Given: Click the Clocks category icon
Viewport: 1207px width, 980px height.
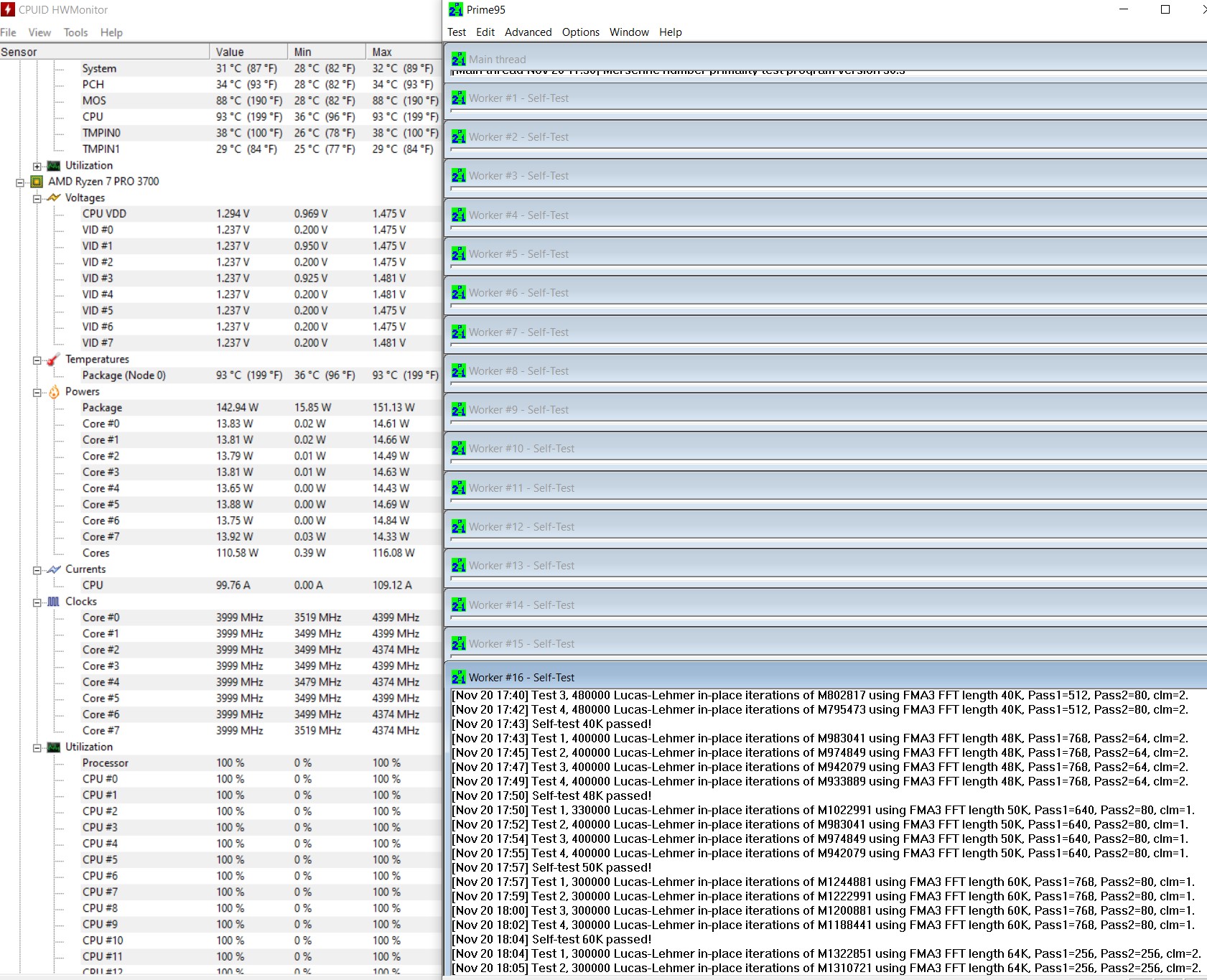Looking at the screenshot, I should click(x=53, y=602).
